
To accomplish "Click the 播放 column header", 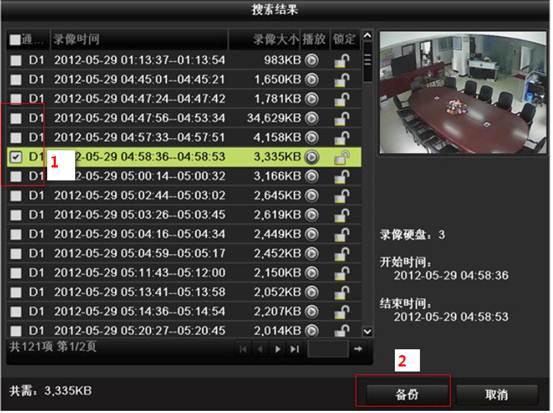I will [x=315, y=40].
